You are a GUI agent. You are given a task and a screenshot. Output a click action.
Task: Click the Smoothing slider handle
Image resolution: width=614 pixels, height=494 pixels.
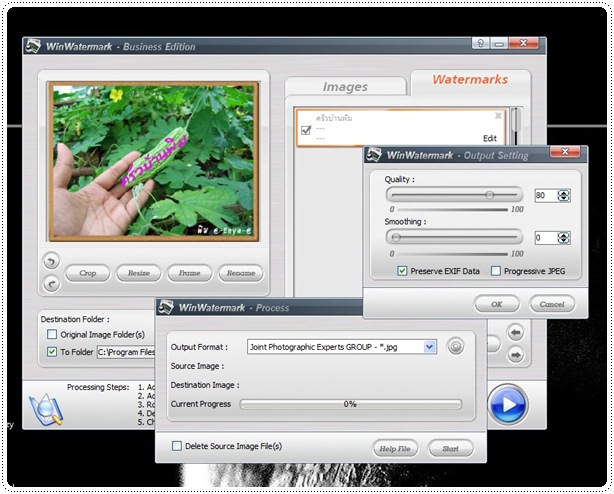pyautogui.click(x=396, y=237)
